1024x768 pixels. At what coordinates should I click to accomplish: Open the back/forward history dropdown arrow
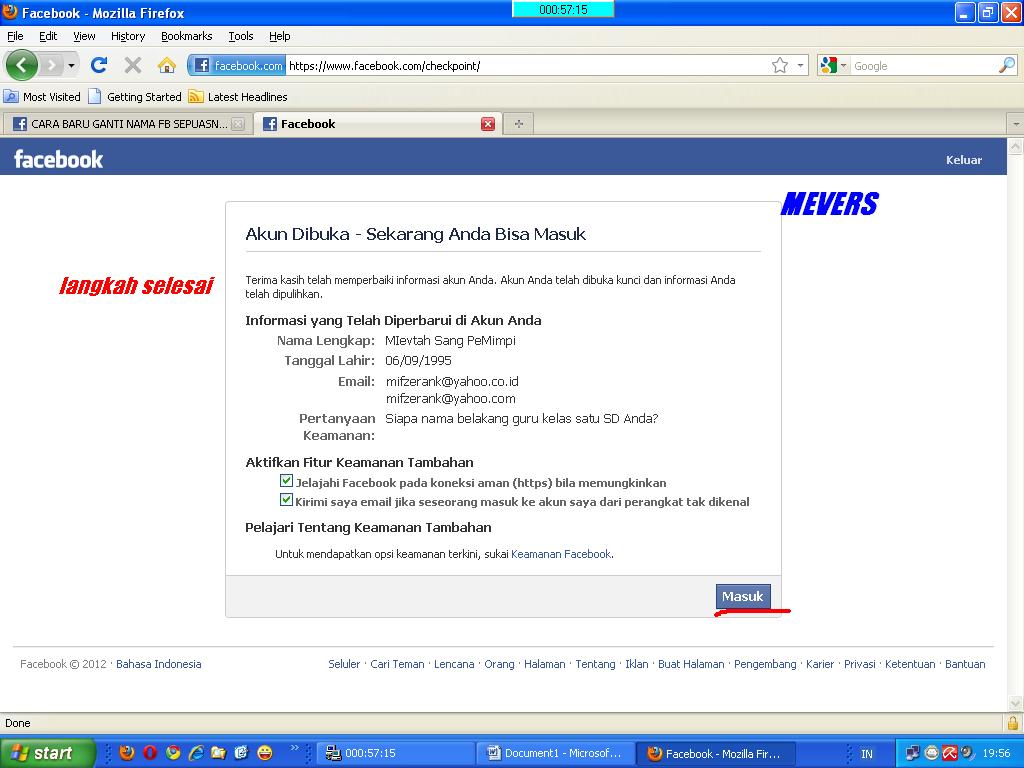tap(71, 65)
